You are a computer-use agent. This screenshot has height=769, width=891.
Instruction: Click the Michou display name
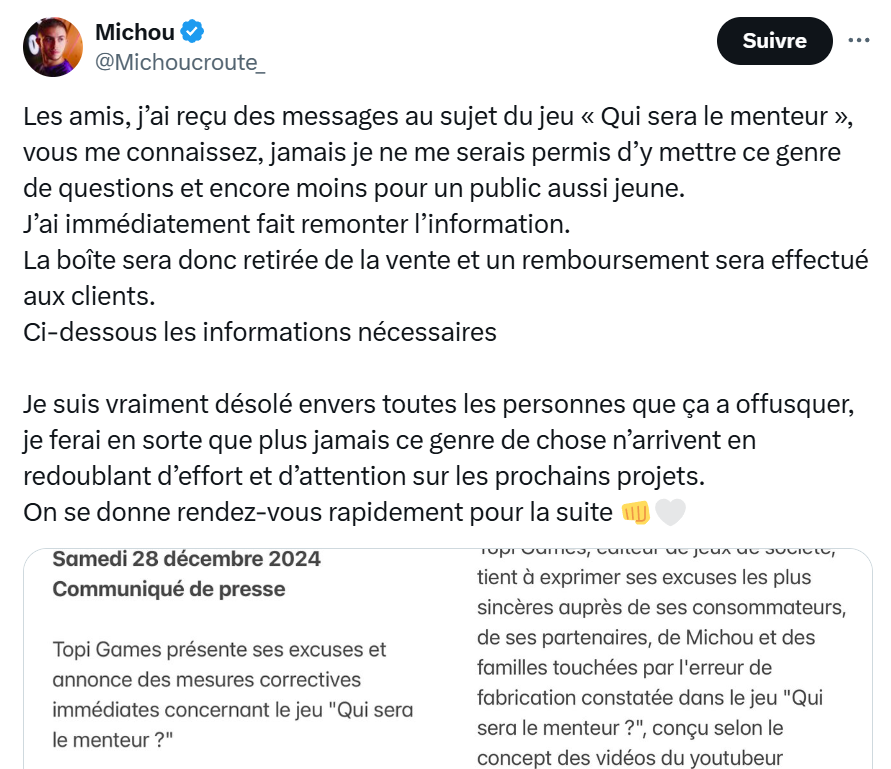coord(135,32)
